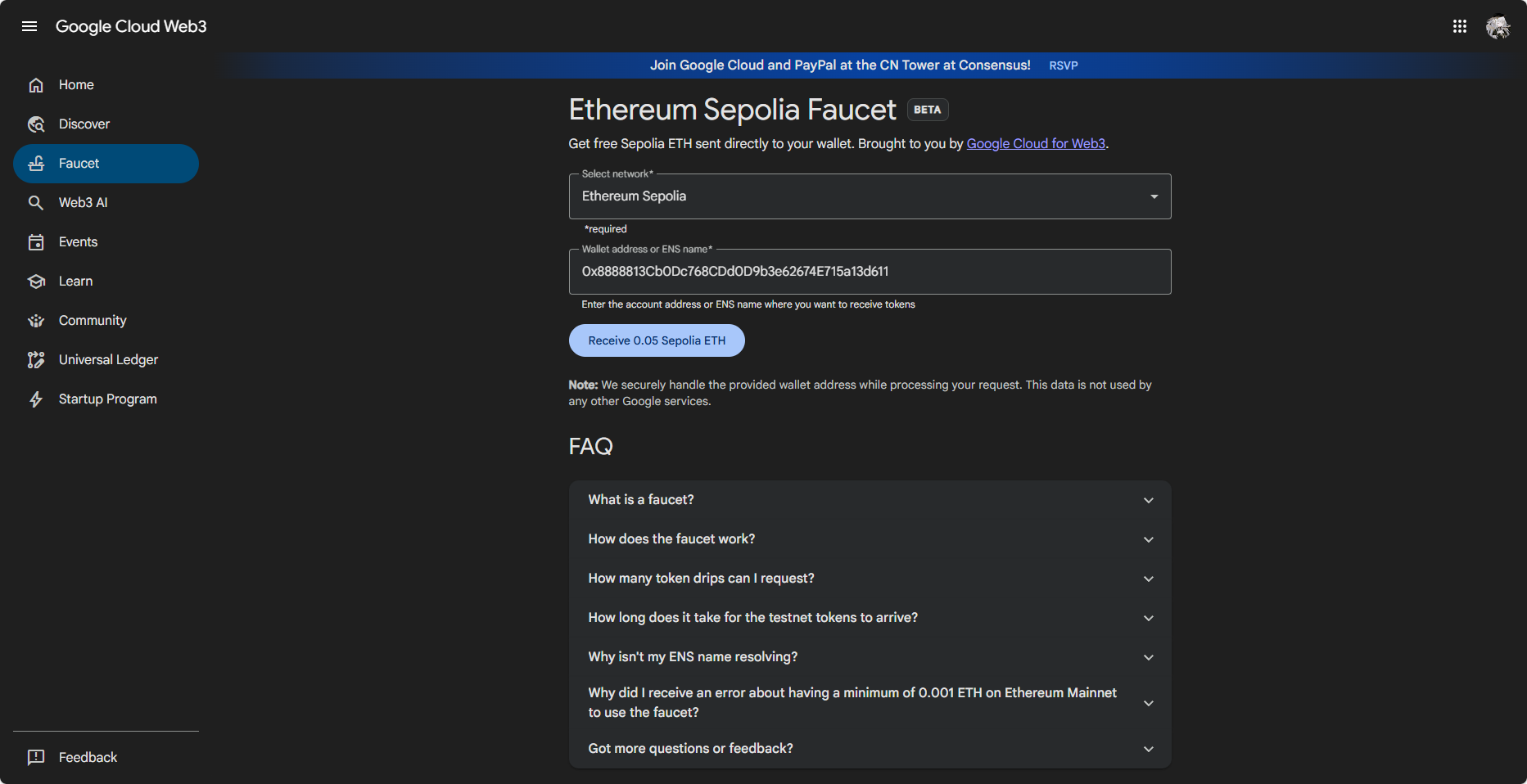Click the Startup Program lightning icon
This screenshot has height=784, width=1527.
coord(36,399)
